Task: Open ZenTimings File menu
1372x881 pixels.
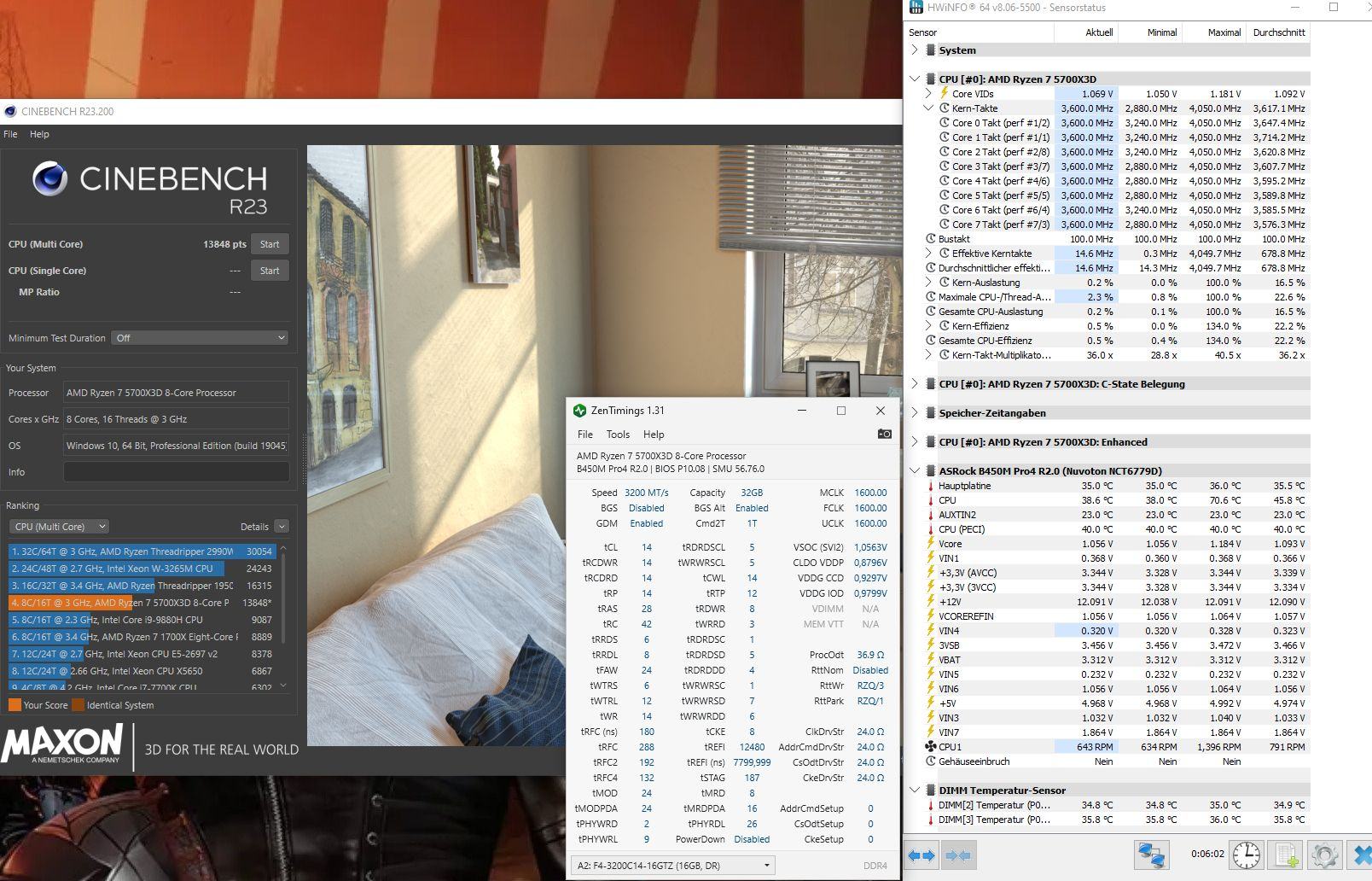Action: coord(585,435)
